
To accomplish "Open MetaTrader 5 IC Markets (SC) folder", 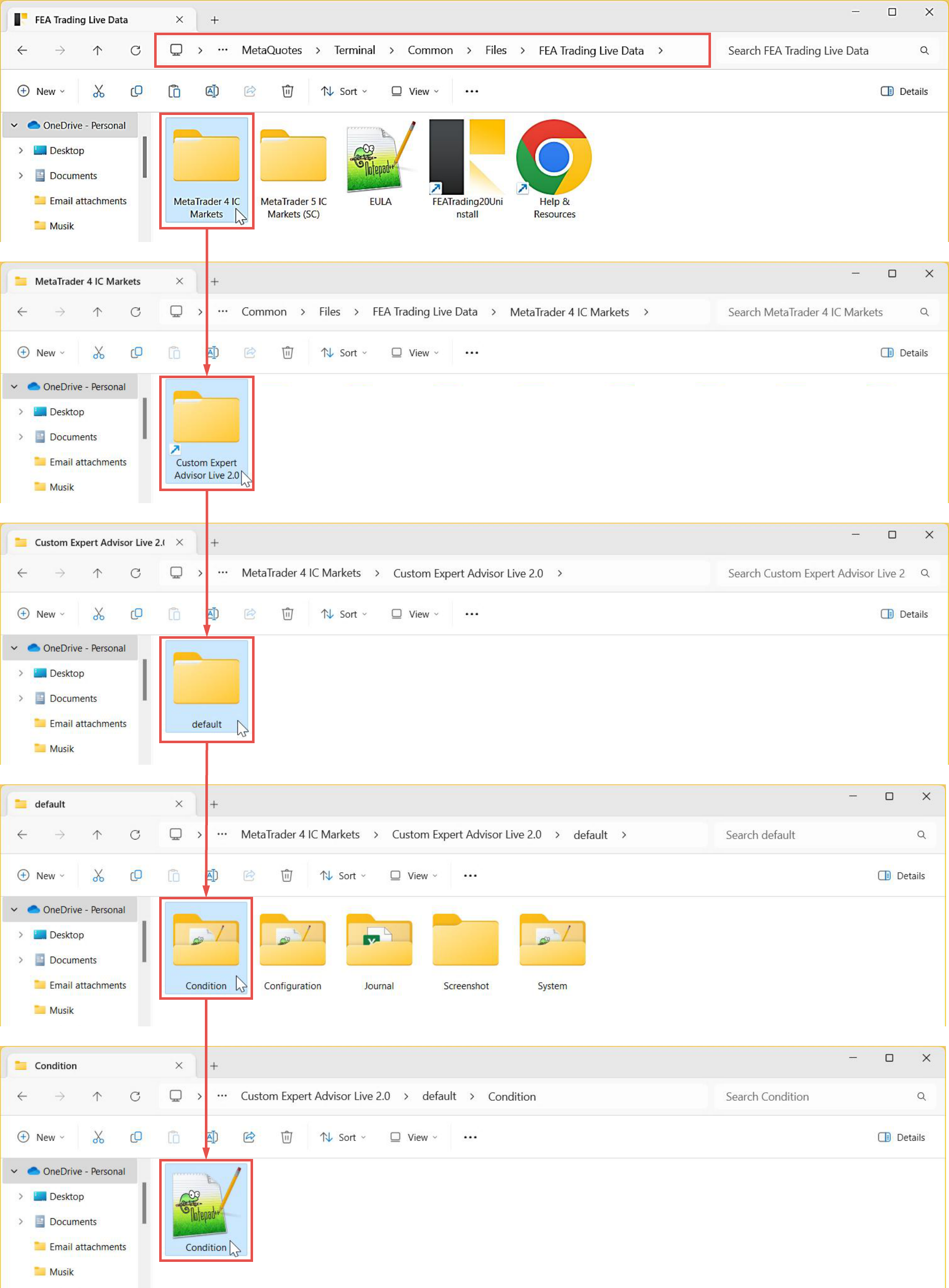I will pos(294,170).
